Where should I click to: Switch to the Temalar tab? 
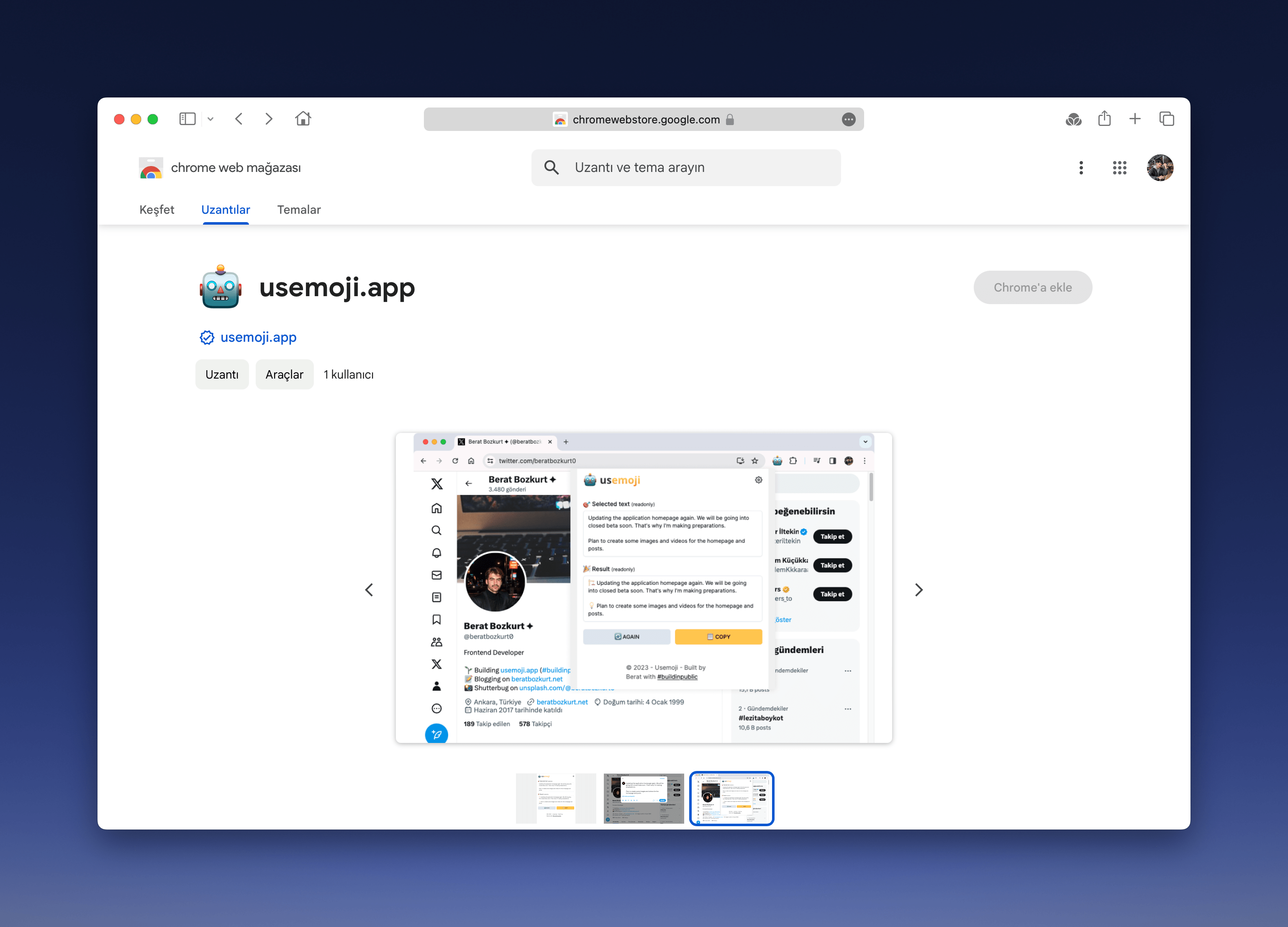point(299,210)
